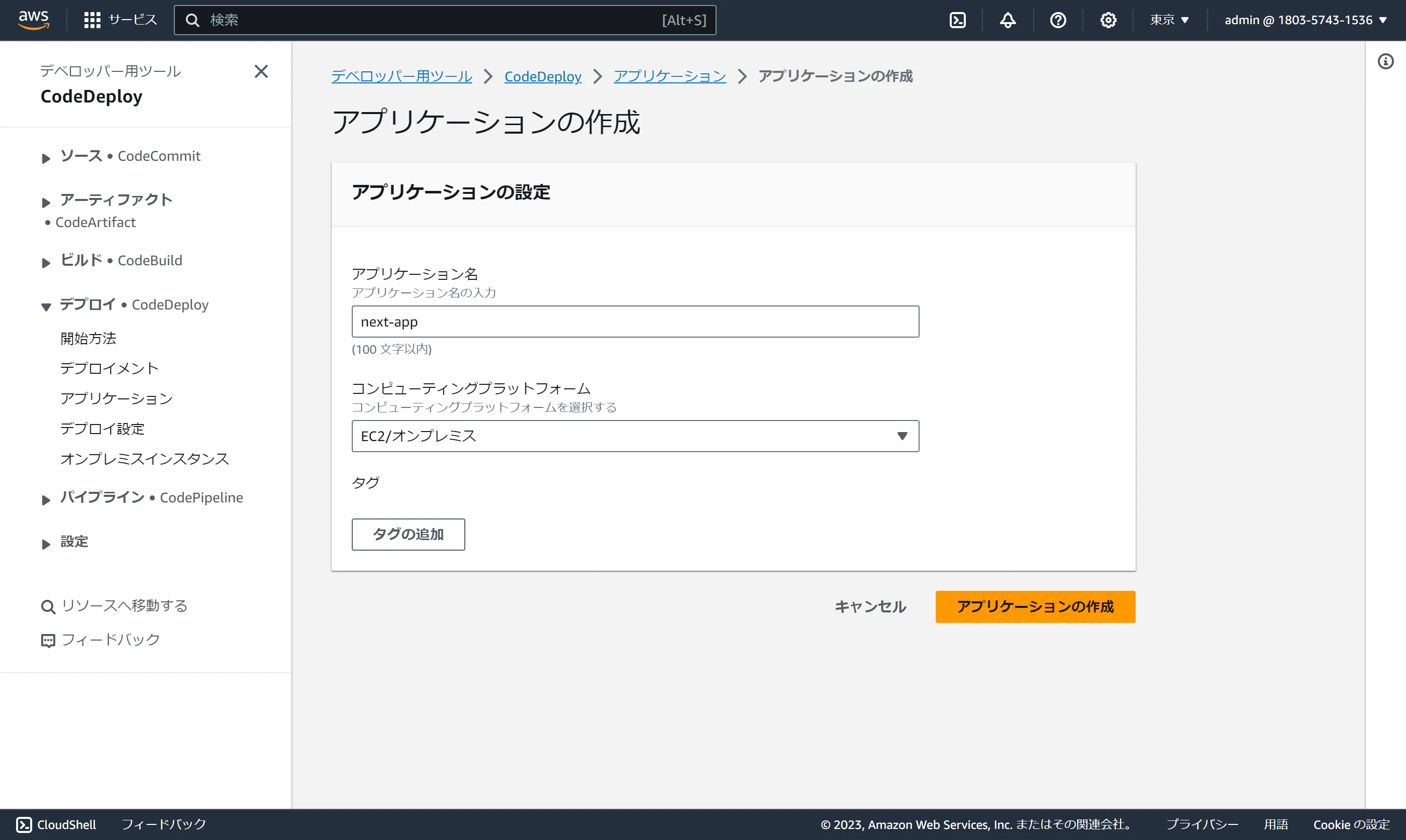Open the settings gear icon
This screenshot has height=840, width=1406.
pos(1108,19)
